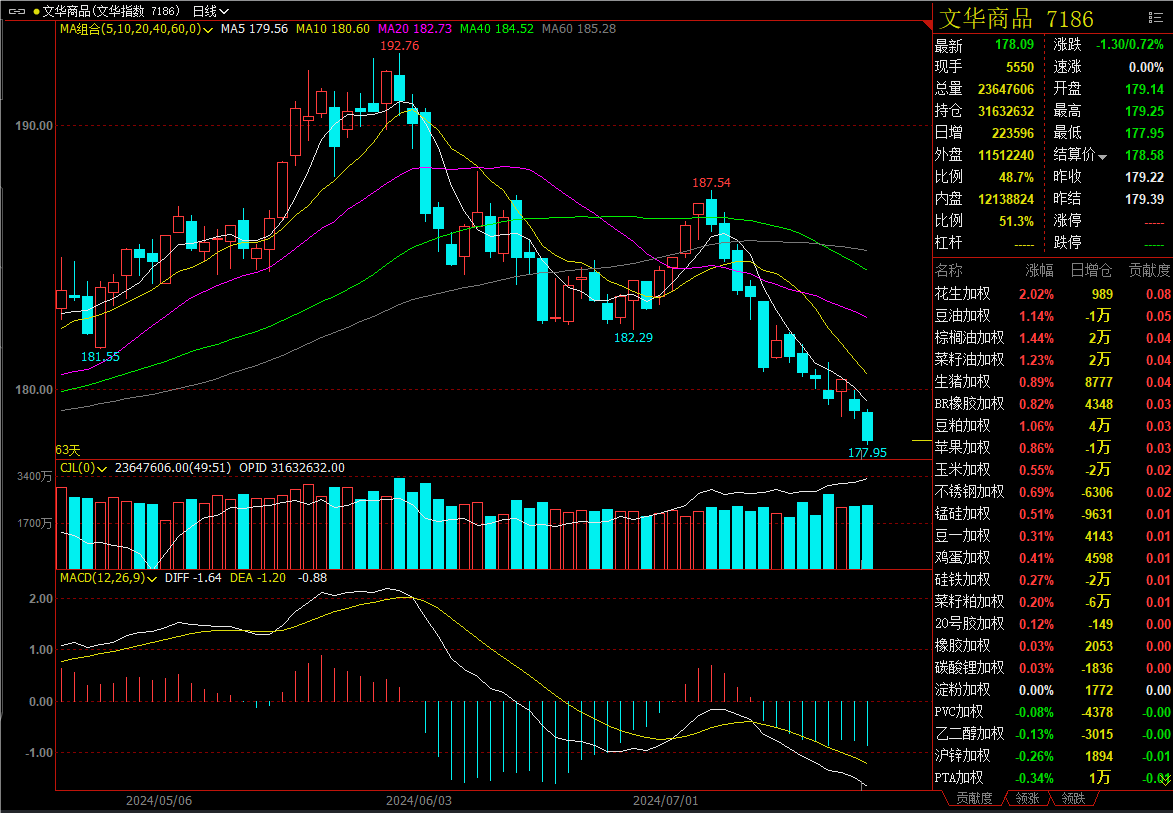Click the OPID 31632632.00 readout
Screen dimensions: 1173x813
292,468
